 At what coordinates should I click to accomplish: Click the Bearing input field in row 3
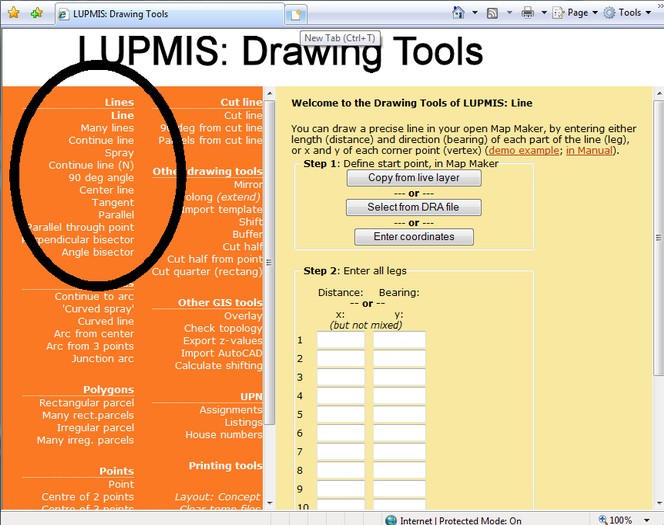click(399, 378)
